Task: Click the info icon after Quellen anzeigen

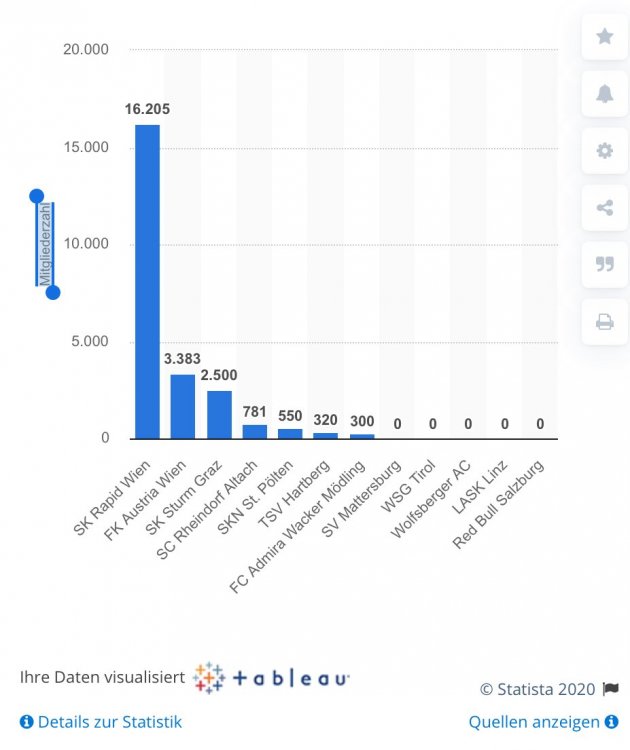Action: coord(611,722)
